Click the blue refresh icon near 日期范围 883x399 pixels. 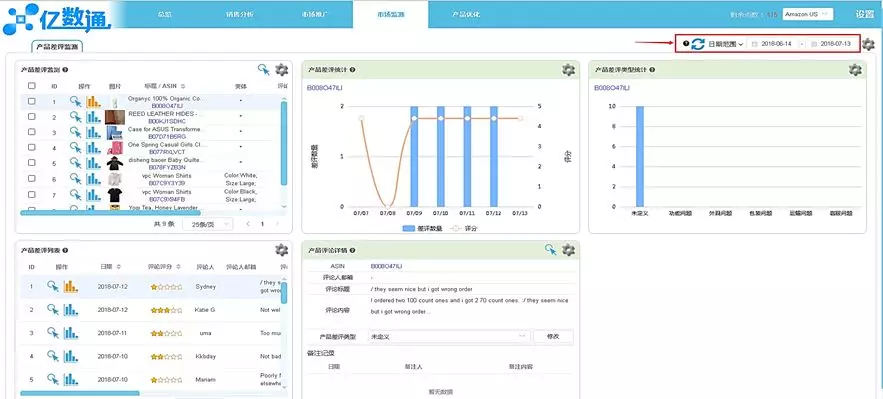(698, 44)
